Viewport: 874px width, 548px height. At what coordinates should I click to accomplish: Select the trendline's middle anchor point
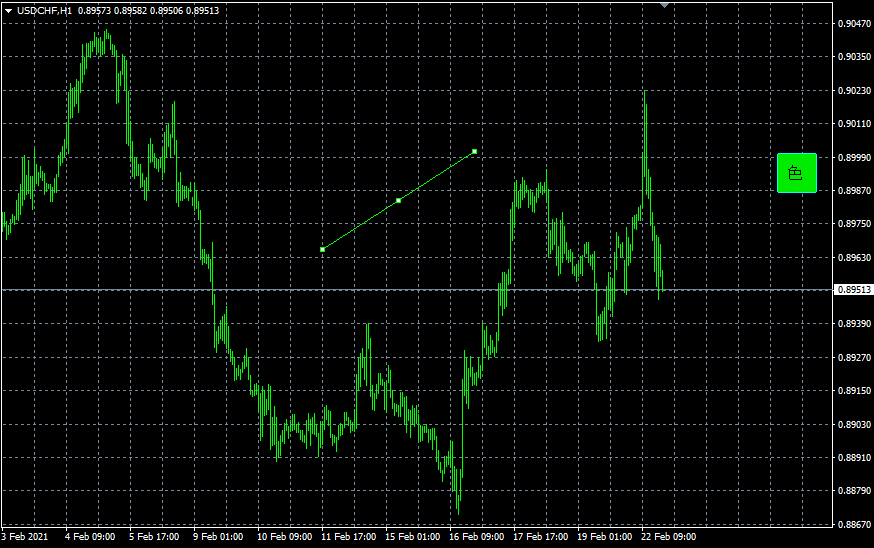(399, 200)
